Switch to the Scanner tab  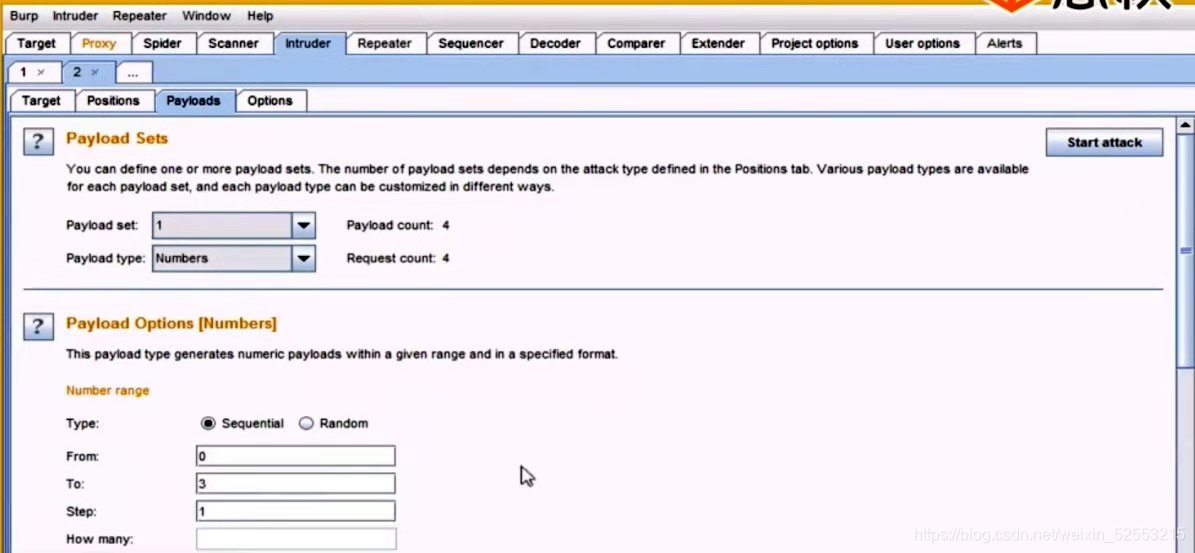pyautogui.click(x=233, y=43)
